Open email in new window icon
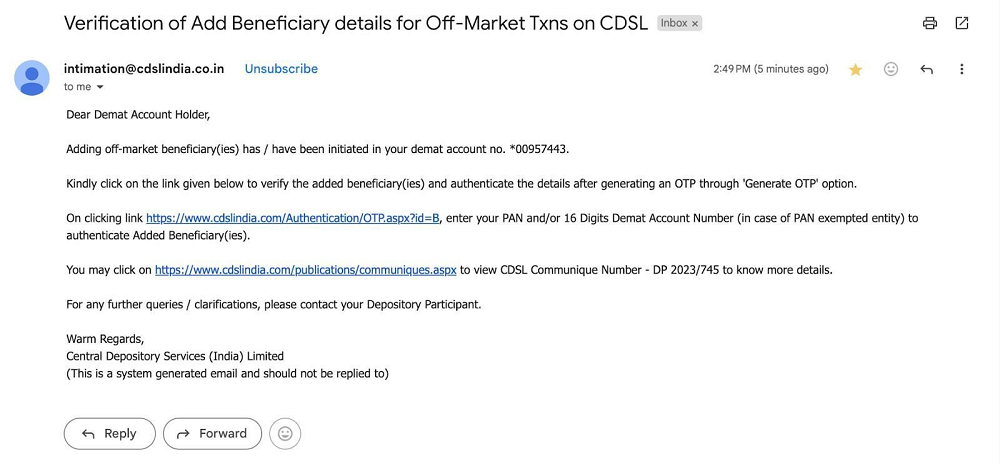This screenshot has width=1000, height=464. click(x=961, y=24)
